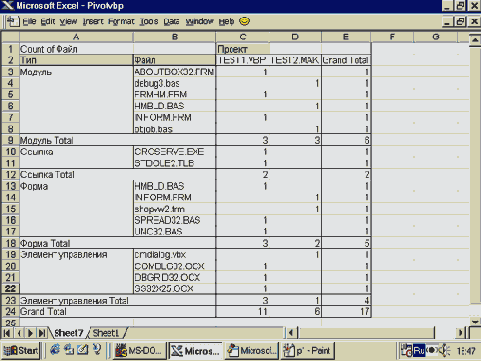Click the leftmost system tray icon
481x361 pixels.
click(407, 351)
